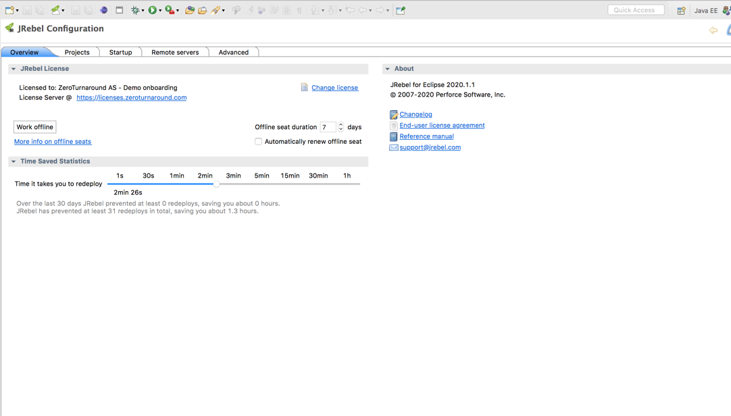The width and height of the screenshot is (731, 416).
Task: Click the green JRebel rocket toolbar icon
Action: click(x=55, y=10)
